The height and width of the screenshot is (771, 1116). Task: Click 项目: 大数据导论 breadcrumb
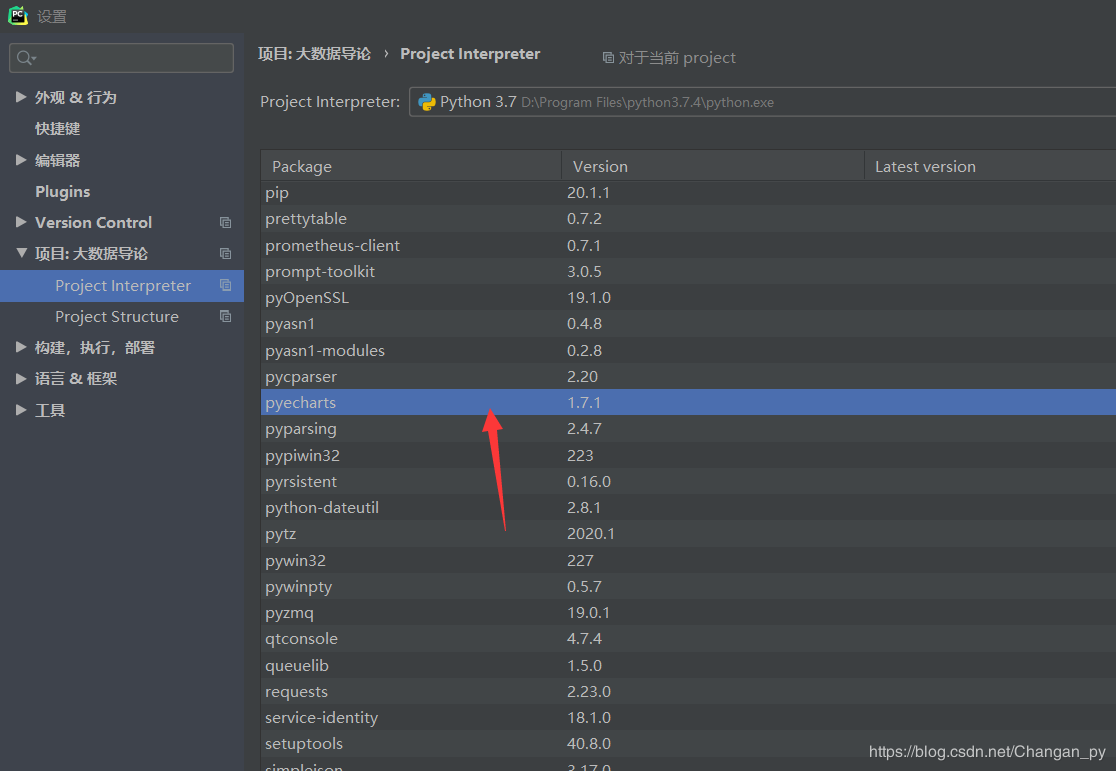click(x=314, y=54)
